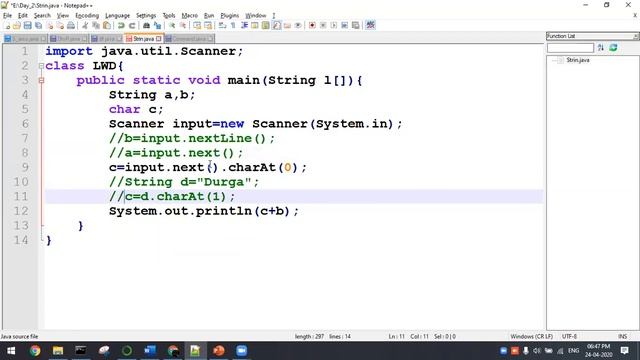Click the Close All toolbar icon
This screenshot has height=360, width=640.
coord(60,25)
